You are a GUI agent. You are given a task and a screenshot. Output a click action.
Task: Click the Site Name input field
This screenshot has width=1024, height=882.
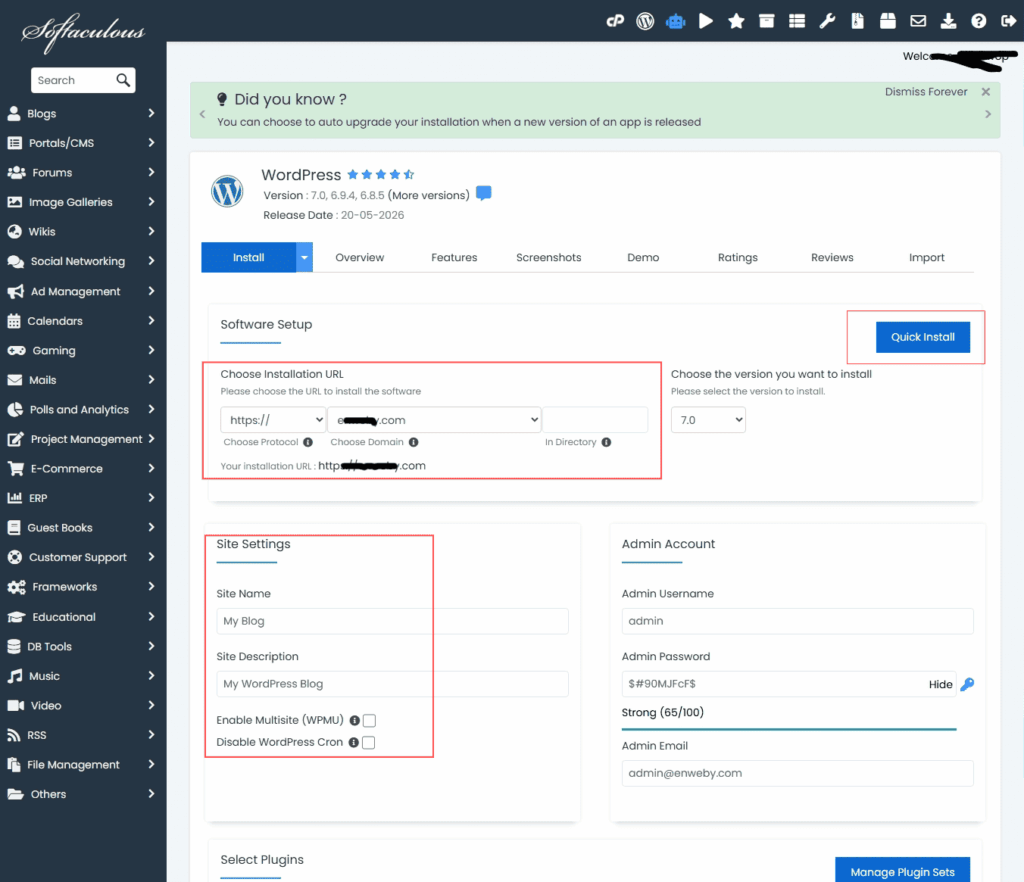392,621
